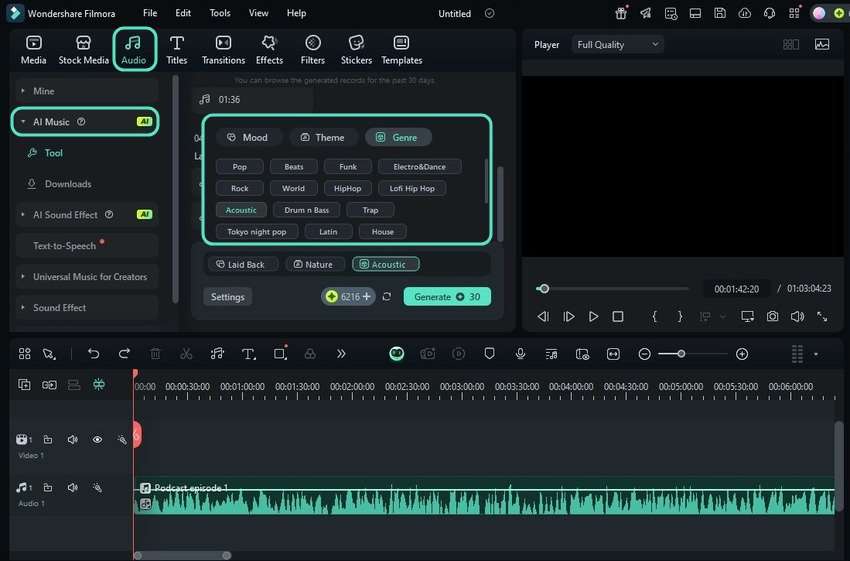Screen dimensions: 850x561
Task: Open the Help menu
Action: coord(297,13)
